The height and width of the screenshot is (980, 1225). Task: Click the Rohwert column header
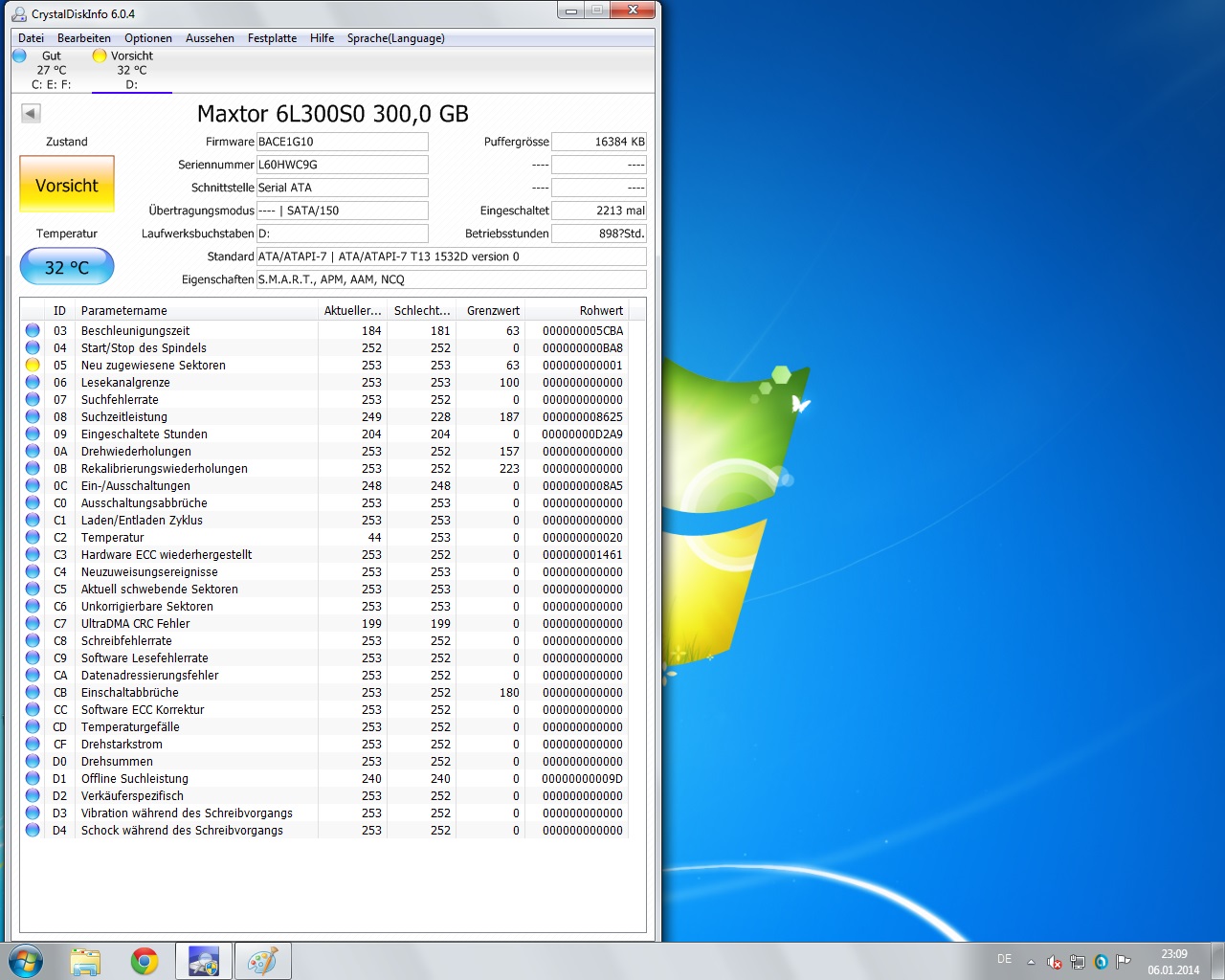click(x=576, y=311)
